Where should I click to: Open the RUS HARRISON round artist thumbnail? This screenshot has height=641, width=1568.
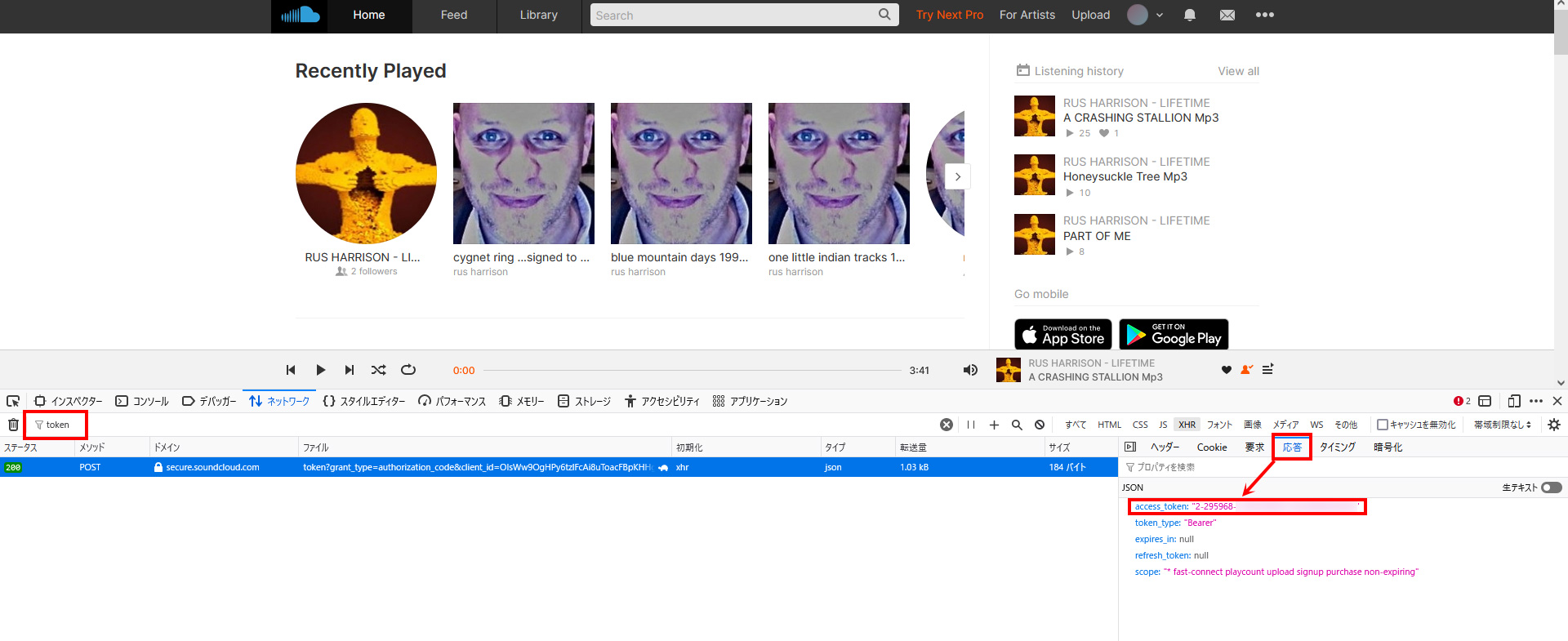tap(366, 173)
